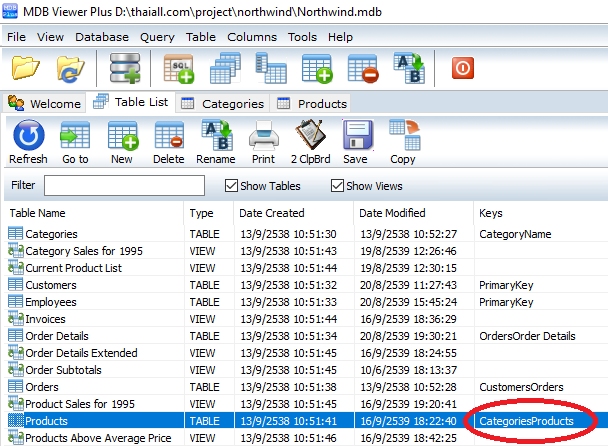The height and width of the screenshot is (446, 608).
Task: Select the Employees table row
Action: point(50,301)
